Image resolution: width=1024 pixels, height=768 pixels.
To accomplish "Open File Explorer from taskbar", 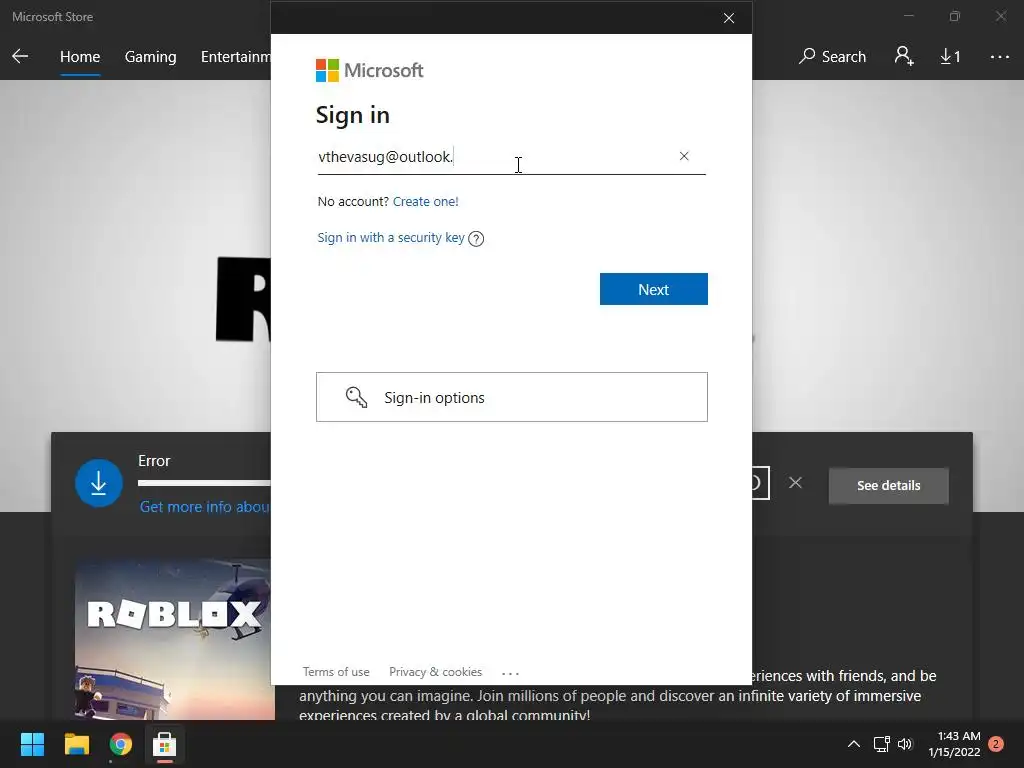I will tap(76, 744).
